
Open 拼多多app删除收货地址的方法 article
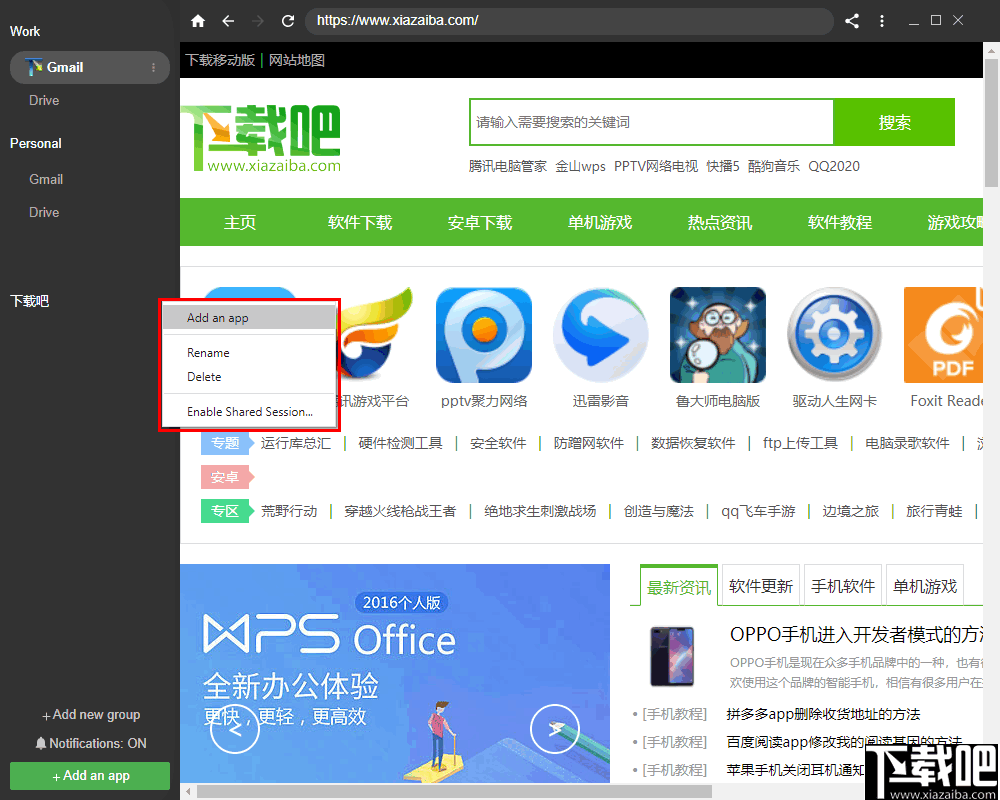tap(823, 714)
